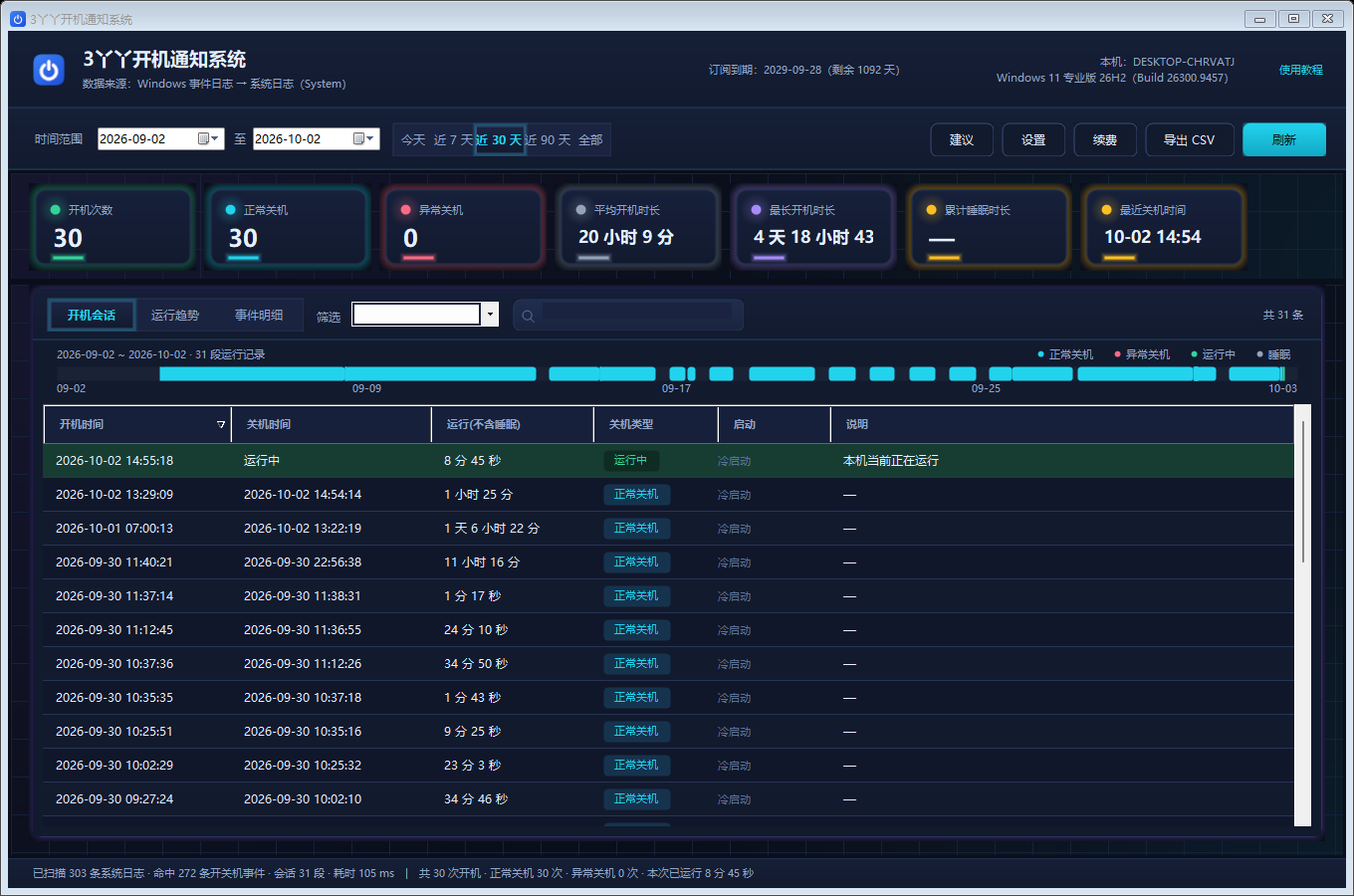The width and height of the screenshot is (1354, 896).
Task: Click 冷启动 in the 09:27:24 row
Action: [x=735, y=799]
